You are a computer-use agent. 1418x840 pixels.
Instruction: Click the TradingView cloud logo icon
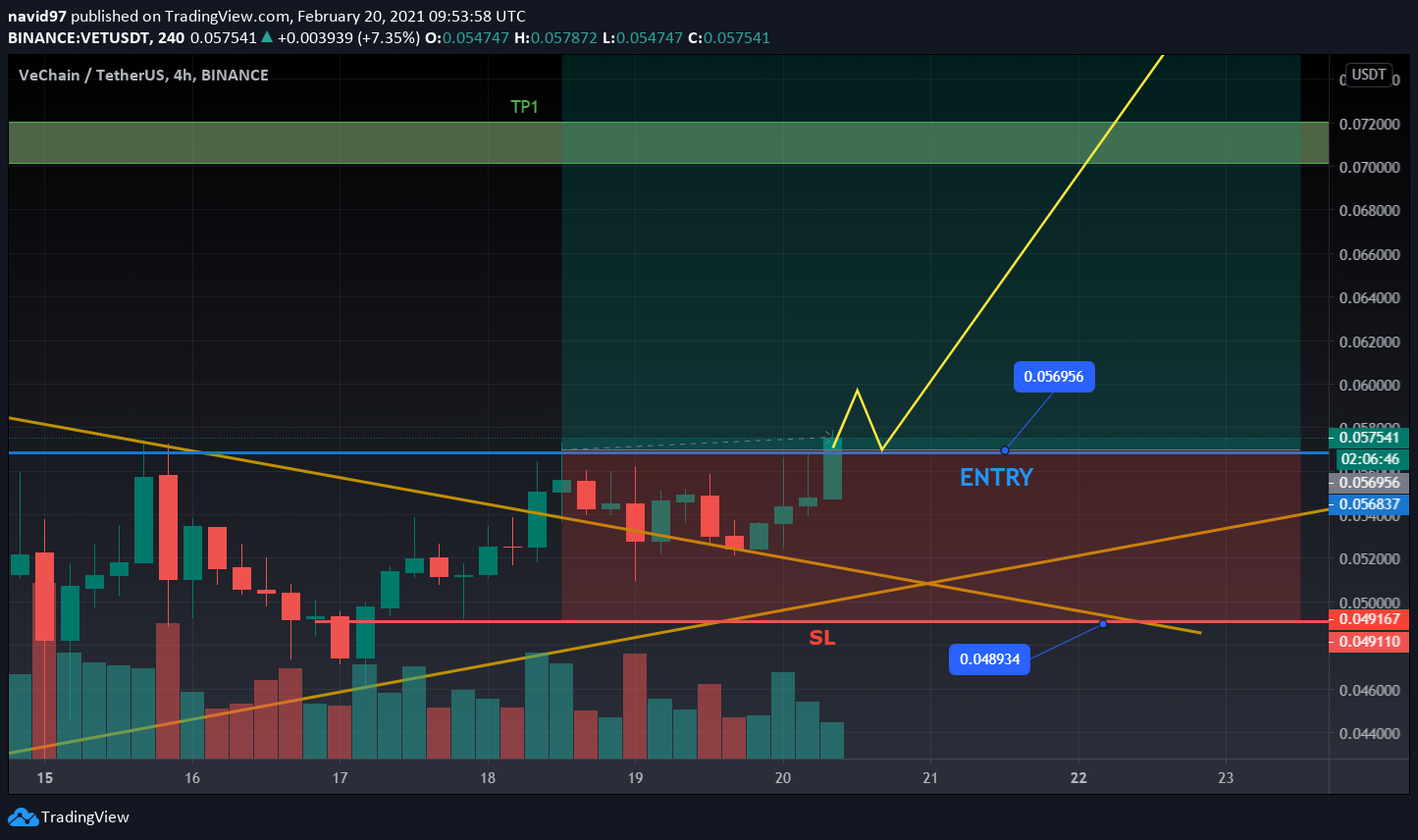coord(24,816)
